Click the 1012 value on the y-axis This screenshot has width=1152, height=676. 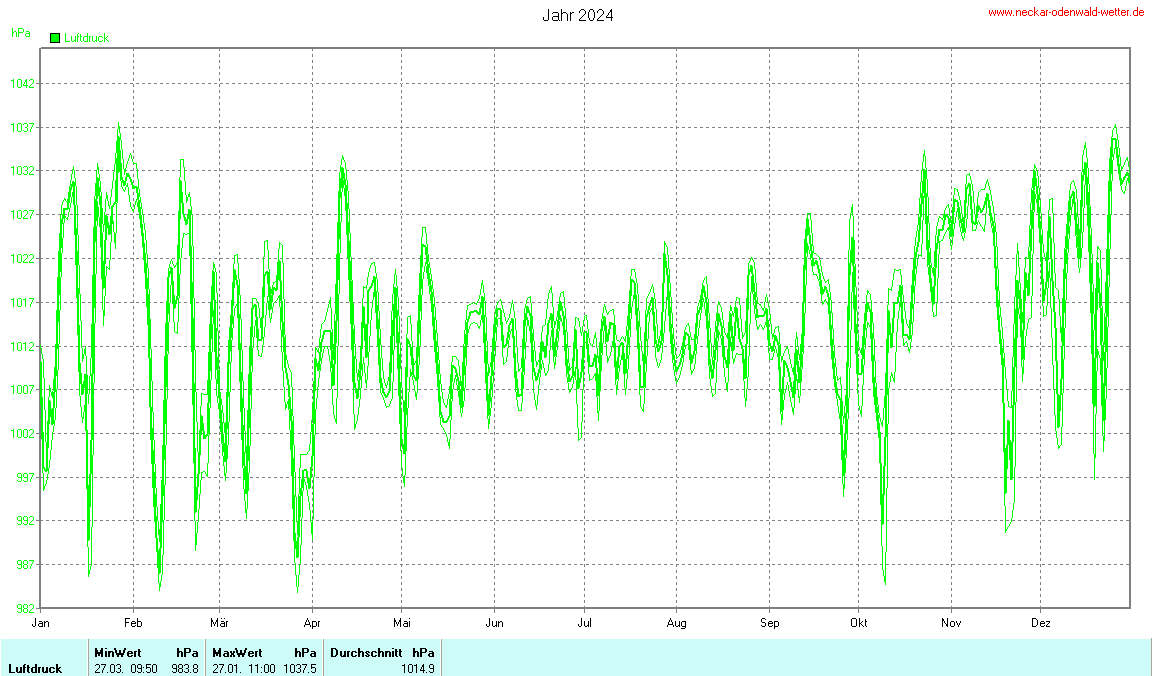click(22, 346)
